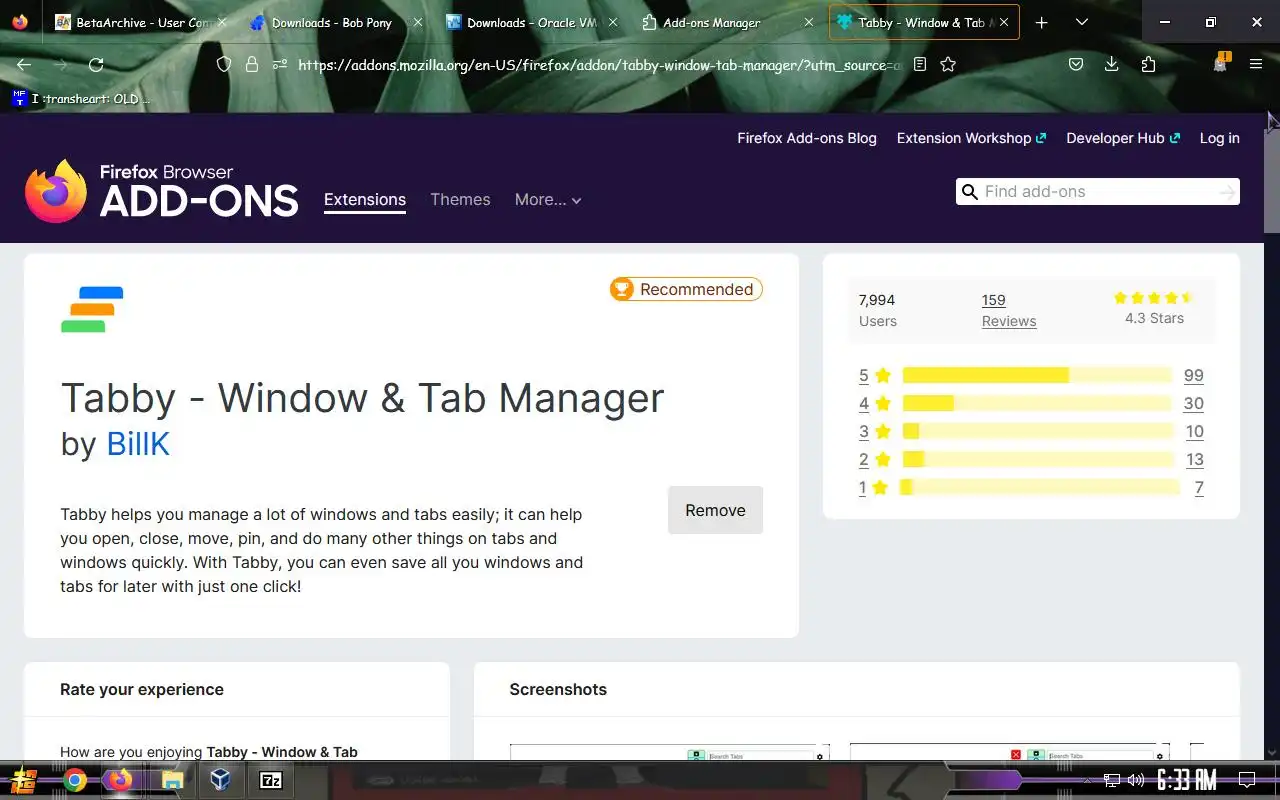Open first Tabby screenshot thumbnail
This screenshot has width=1280, height=800.
[670, 752]
